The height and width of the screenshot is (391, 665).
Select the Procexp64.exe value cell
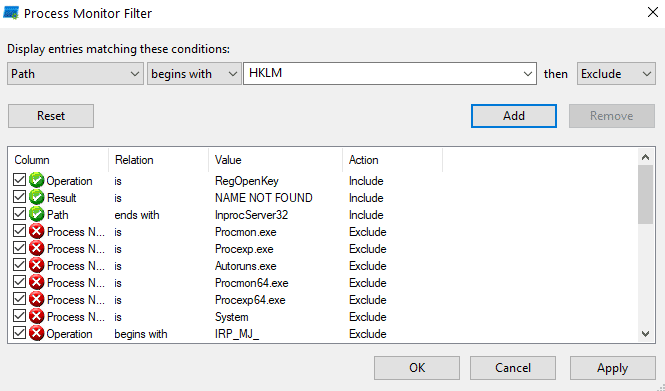tap(250, 300)
